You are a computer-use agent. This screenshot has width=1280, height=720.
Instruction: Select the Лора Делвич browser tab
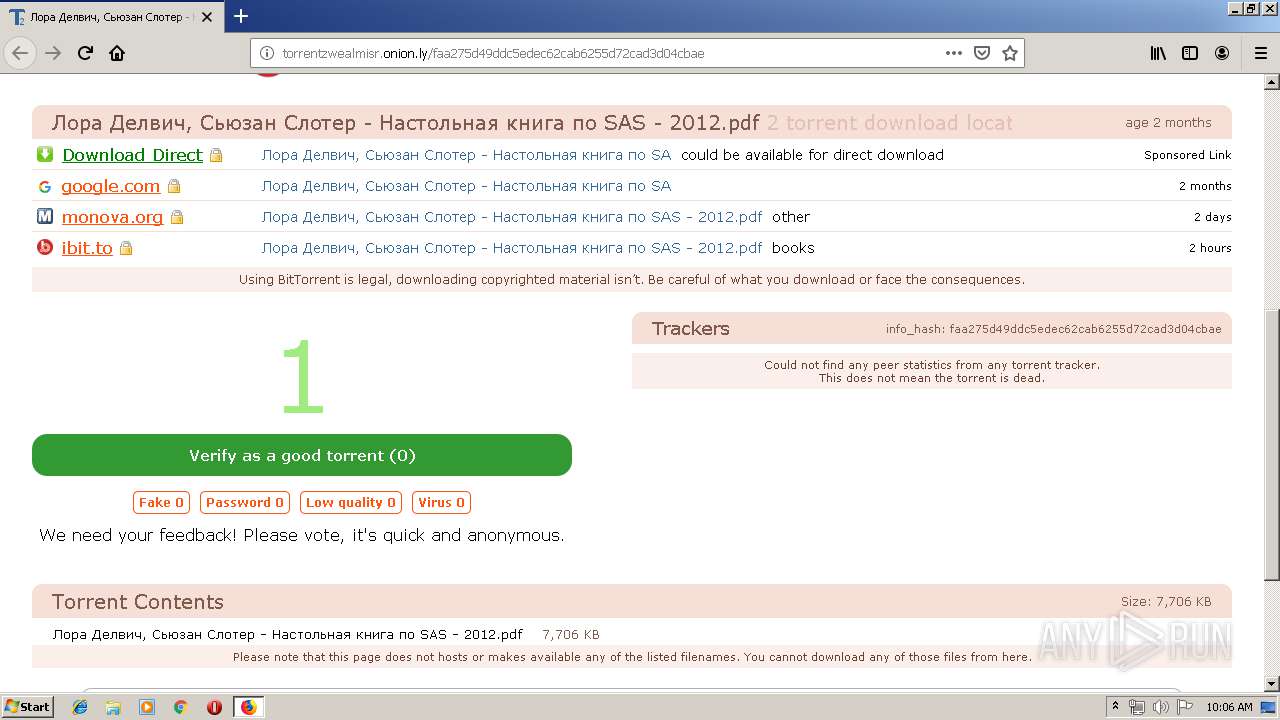(113, 17)
